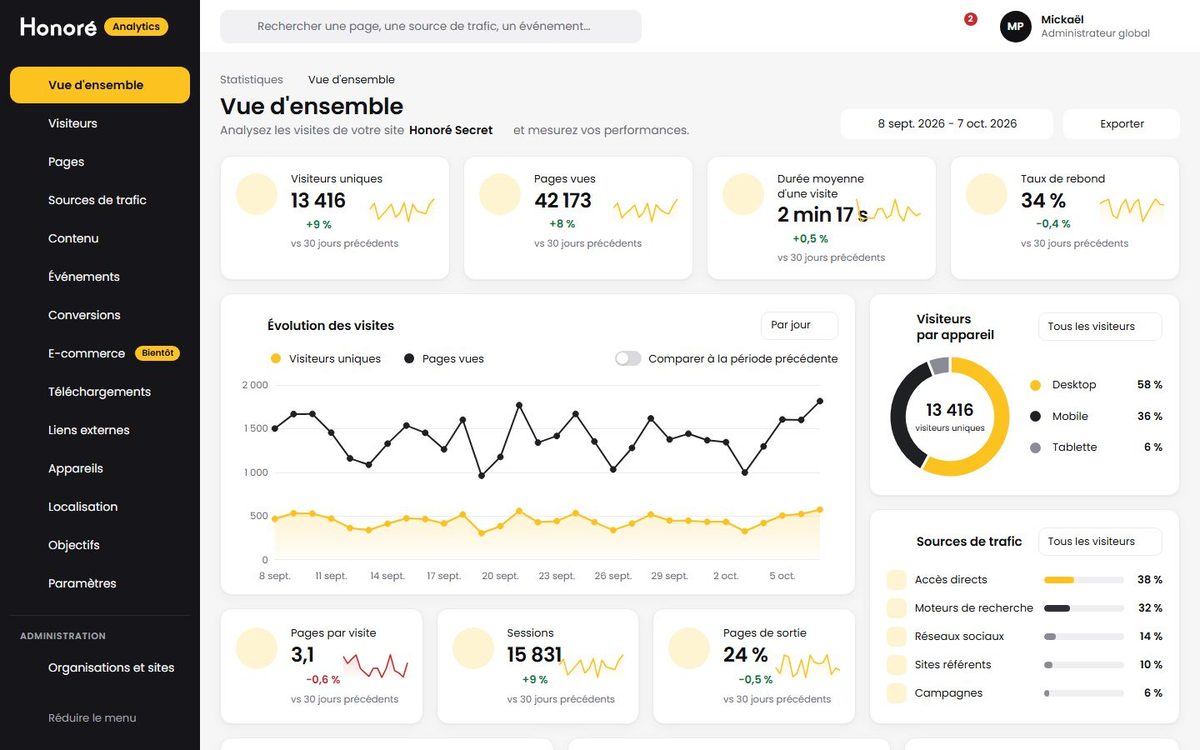Viewport: 1200px width, 750px height.
Task: Click Réduire le menu
Action: 92,718
